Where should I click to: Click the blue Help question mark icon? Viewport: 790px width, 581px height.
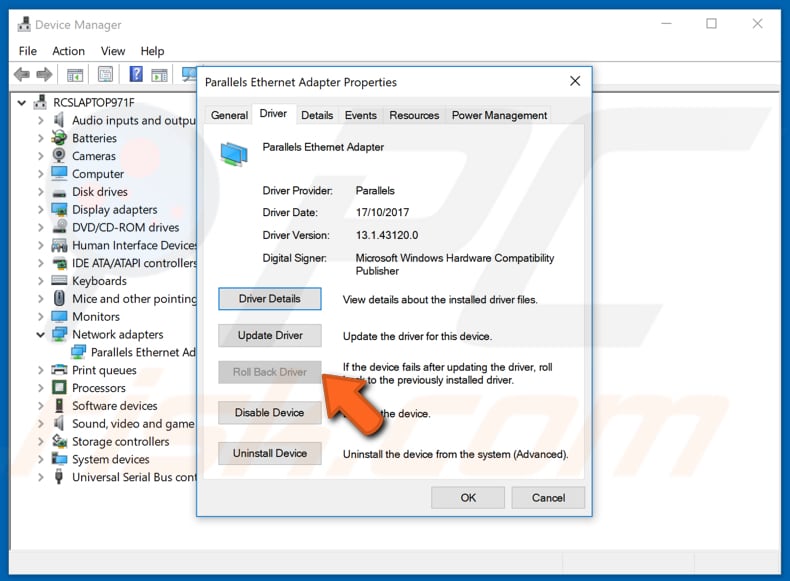tap(136, 74)
